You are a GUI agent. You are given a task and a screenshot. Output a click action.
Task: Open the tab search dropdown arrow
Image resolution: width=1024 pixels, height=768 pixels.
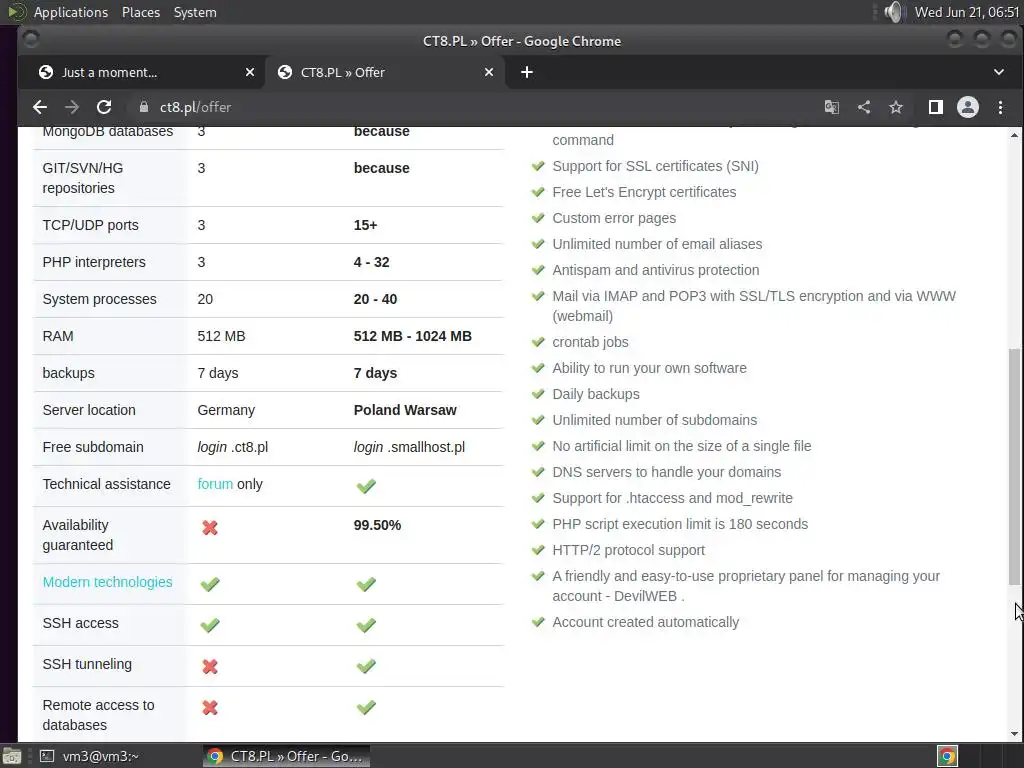[999, 72]
